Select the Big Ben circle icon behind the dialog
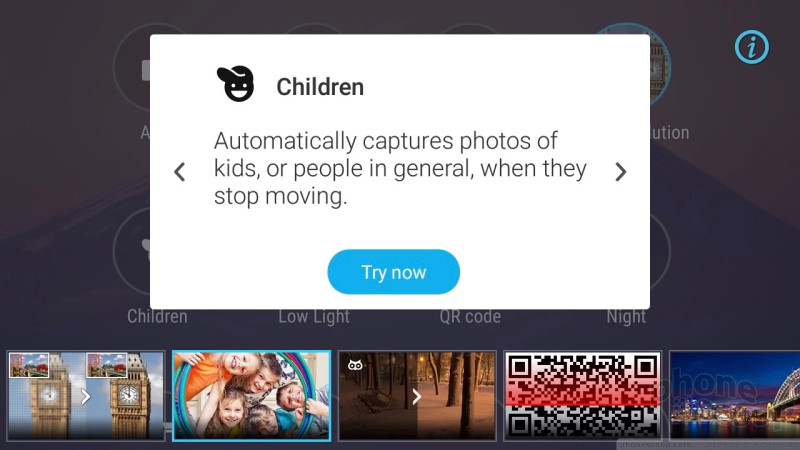800x450 pixels. click(x=659, y=66)
